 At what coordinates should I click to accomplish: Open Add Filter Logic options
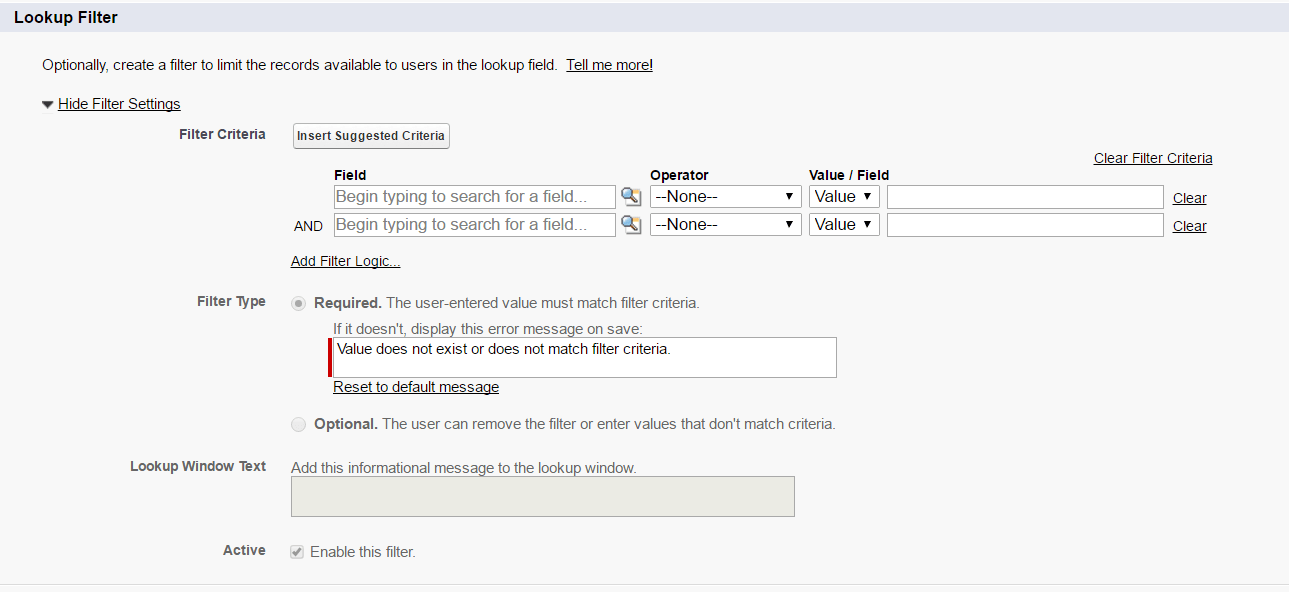click(345, 260)
